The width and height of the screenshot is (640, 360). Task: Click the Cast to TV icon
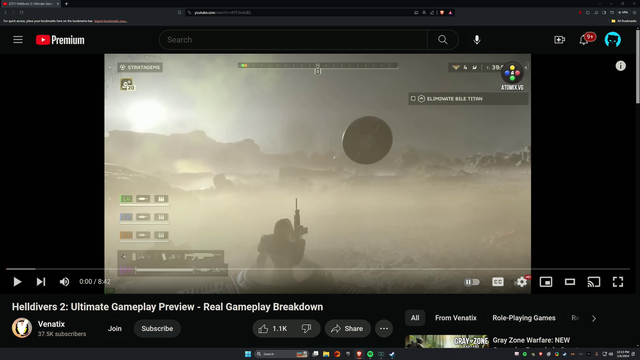[593, 282]
